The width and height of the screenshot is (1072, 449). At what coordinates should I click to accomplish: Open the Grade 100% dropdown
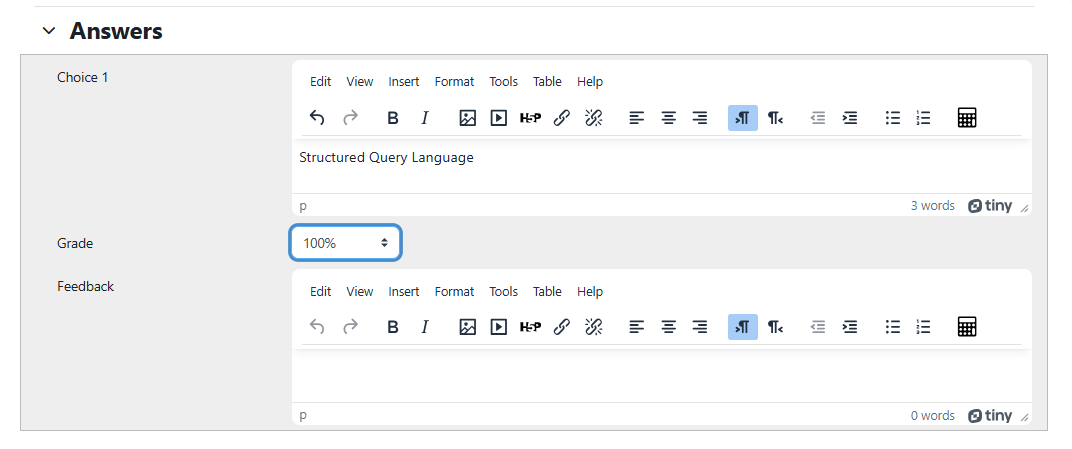(345, 243)
